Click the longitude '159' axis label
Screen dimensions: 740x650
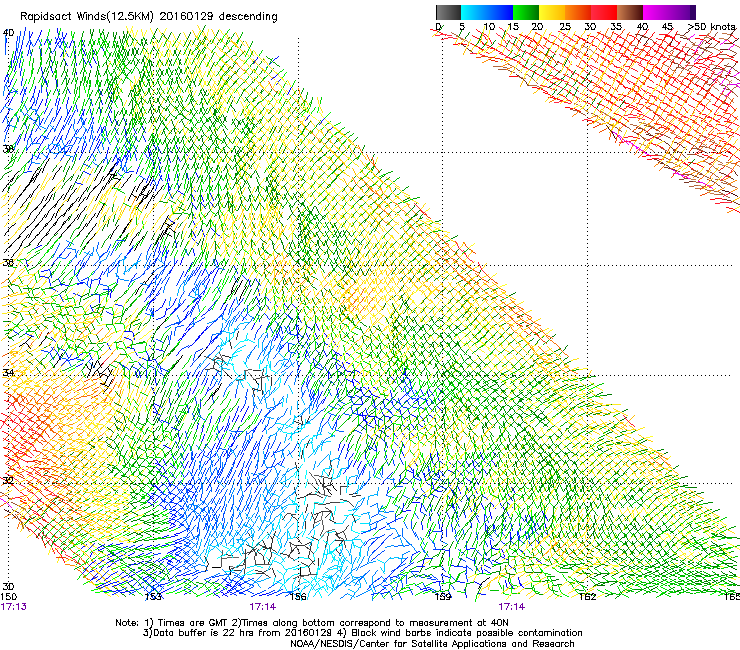click(x=443, y=597)
